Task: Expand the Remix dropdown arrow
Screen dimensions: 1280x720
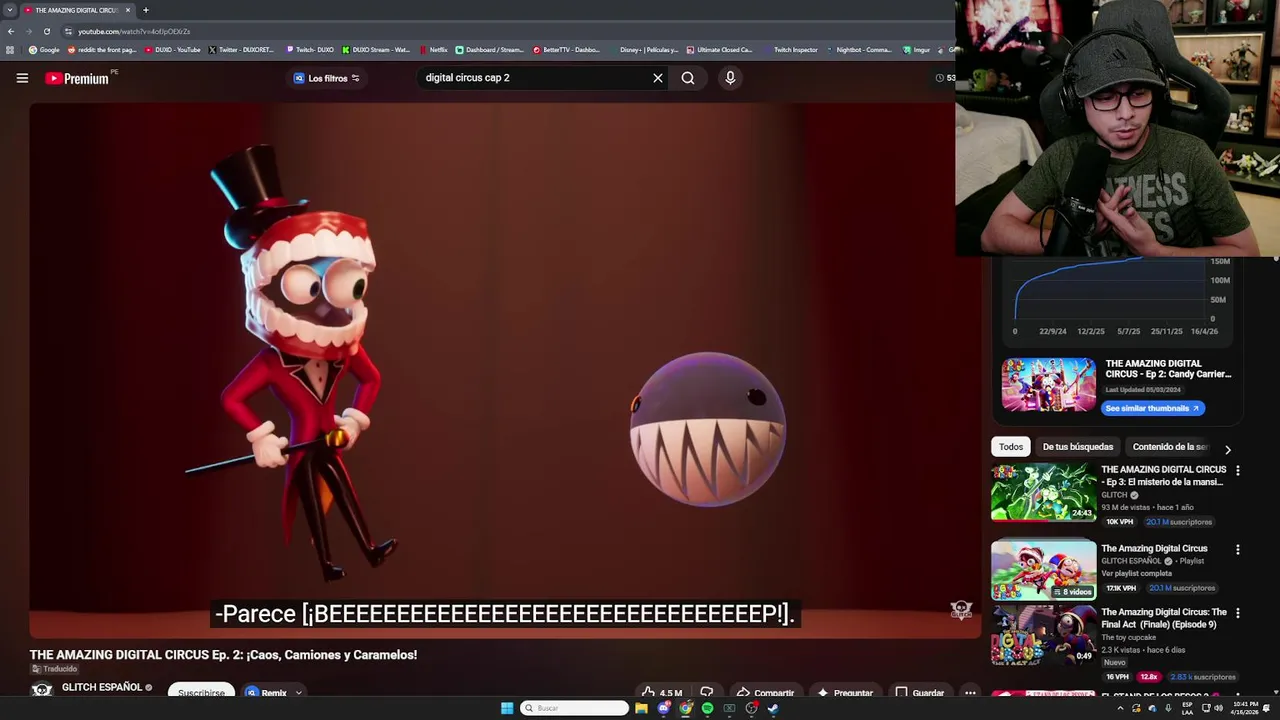Action: [x=298, y=693]
